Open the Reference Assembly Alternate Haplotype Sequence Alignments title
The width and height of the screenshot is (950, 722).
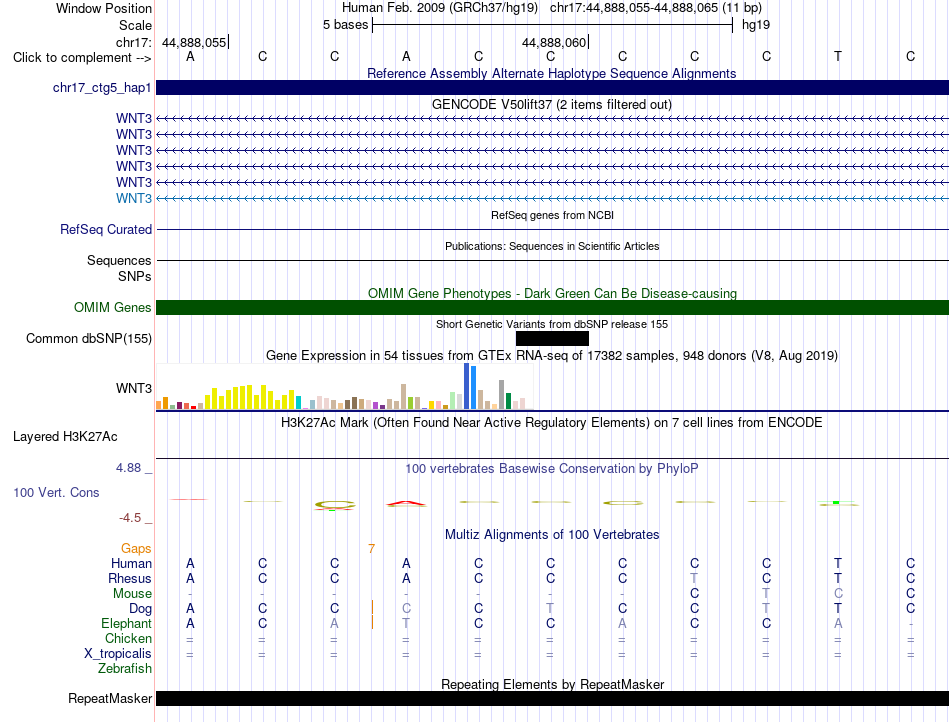(x=551, y=73)
